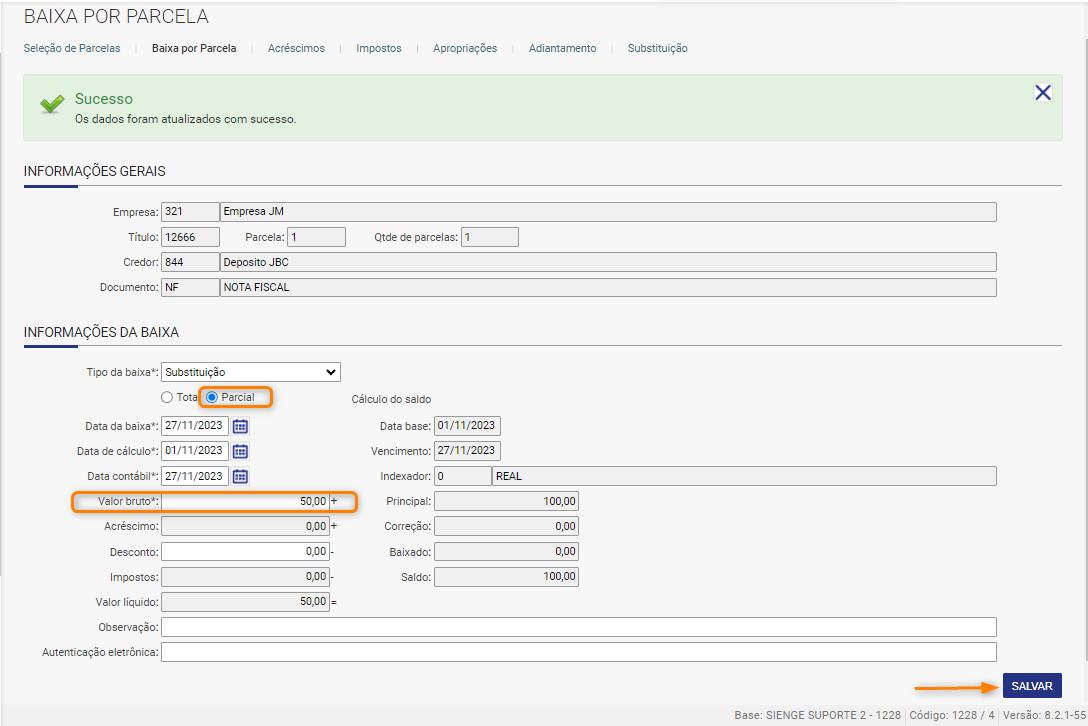Open calendar picker for Data da baixa
Screen dimensions: 1088x726
click(240, 426)
